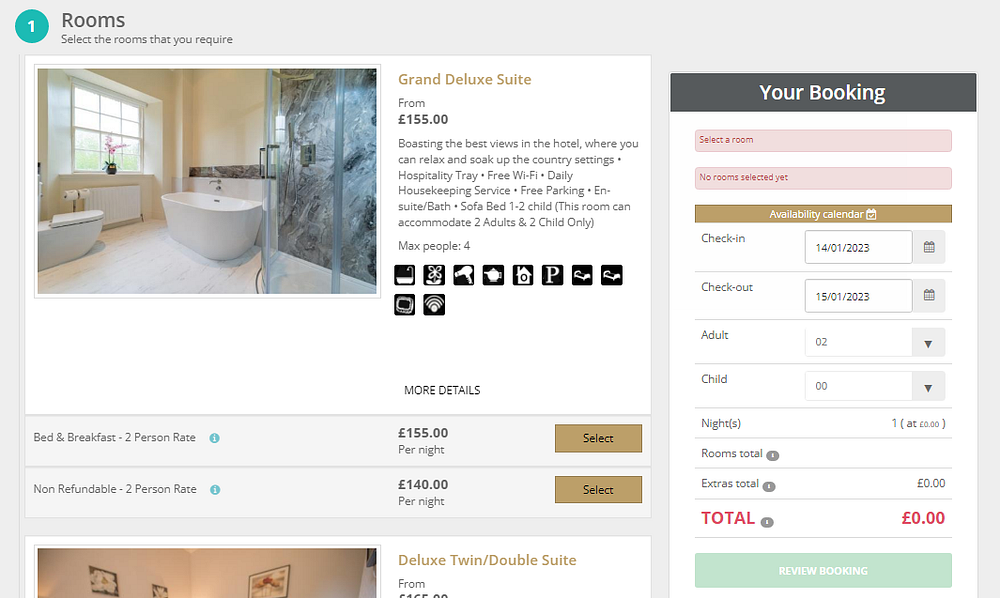Open the Grand Deluxe Suite title link

click(465, 80)
